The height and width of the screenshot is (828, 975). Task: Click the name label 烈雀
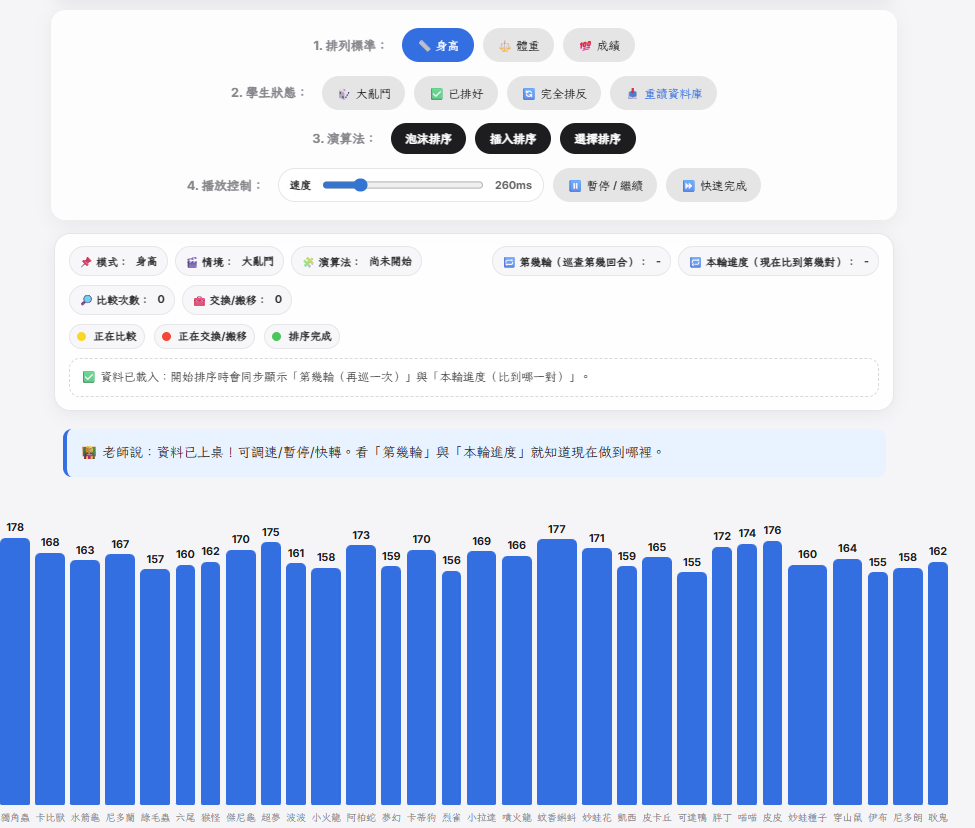(451, 817)
